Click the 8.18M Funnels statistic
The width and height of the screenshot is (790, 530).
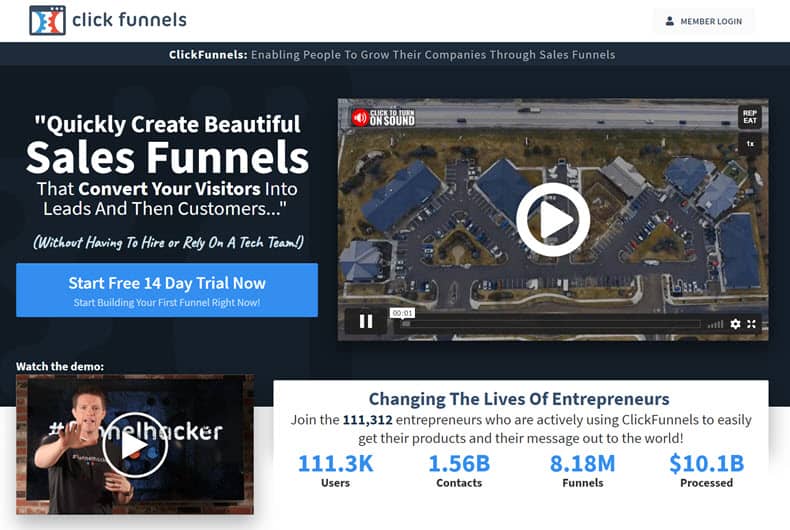[583, 471]
